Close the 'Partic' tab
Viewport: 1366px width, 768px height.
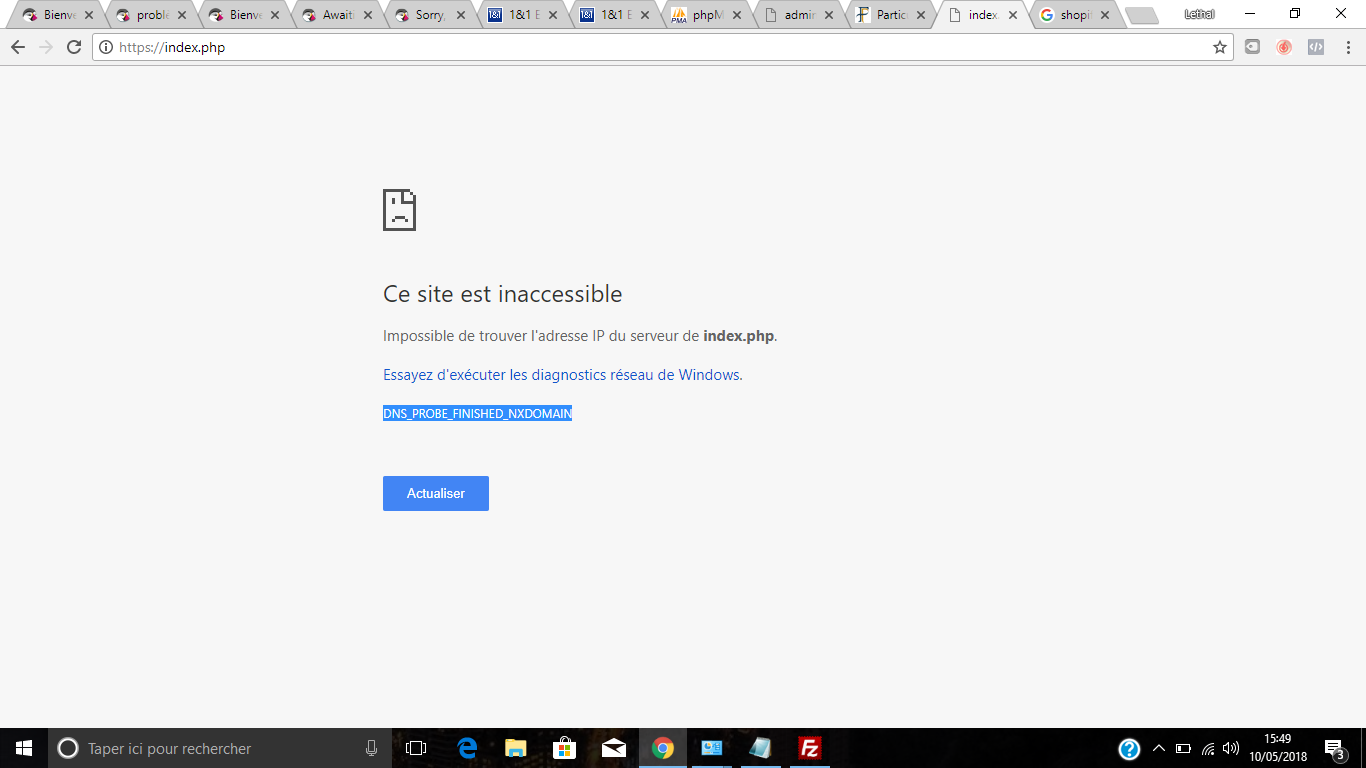tap(921, 15)
